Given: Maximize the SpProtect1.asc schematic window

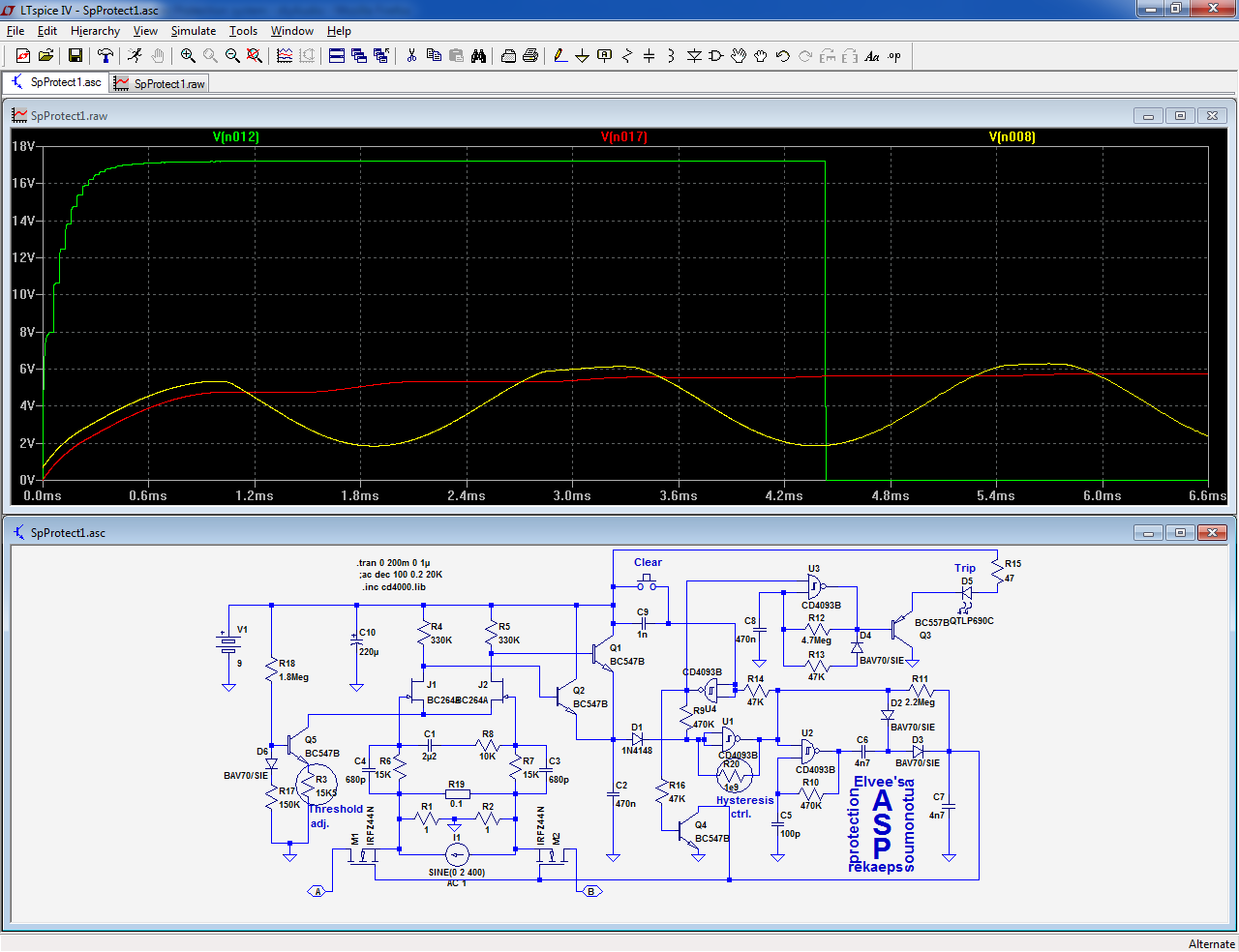Looking at the screenshot, I should click(1180, 532).
